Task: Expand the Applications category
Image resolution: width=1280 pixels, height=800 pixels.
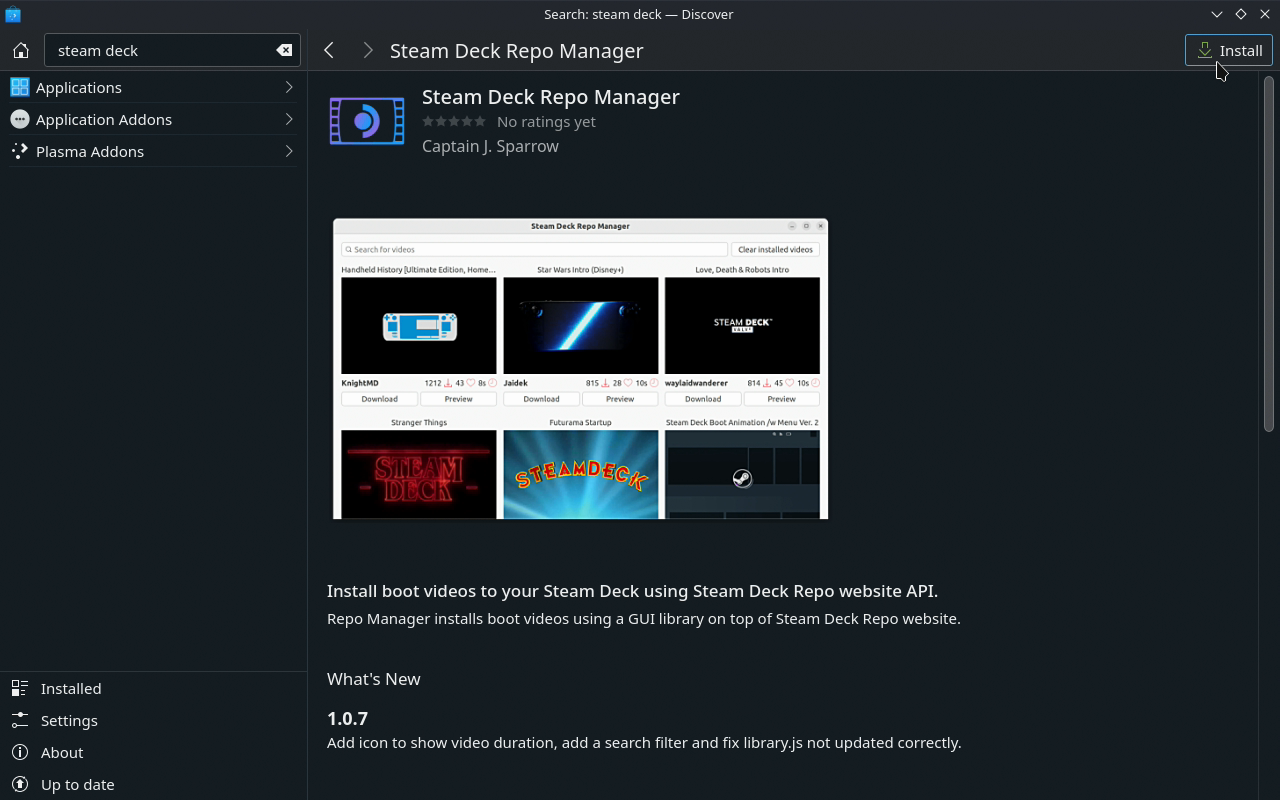Action: pos(150,87)
